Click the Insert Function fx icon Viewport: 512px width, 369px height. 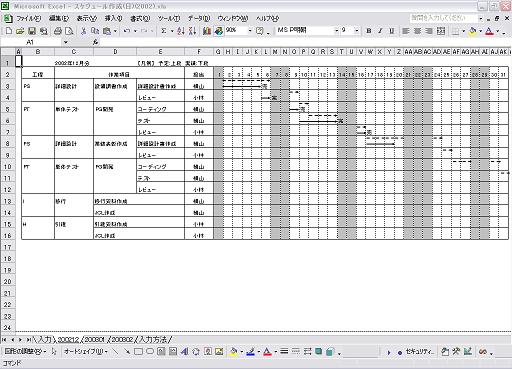point(95,42)
